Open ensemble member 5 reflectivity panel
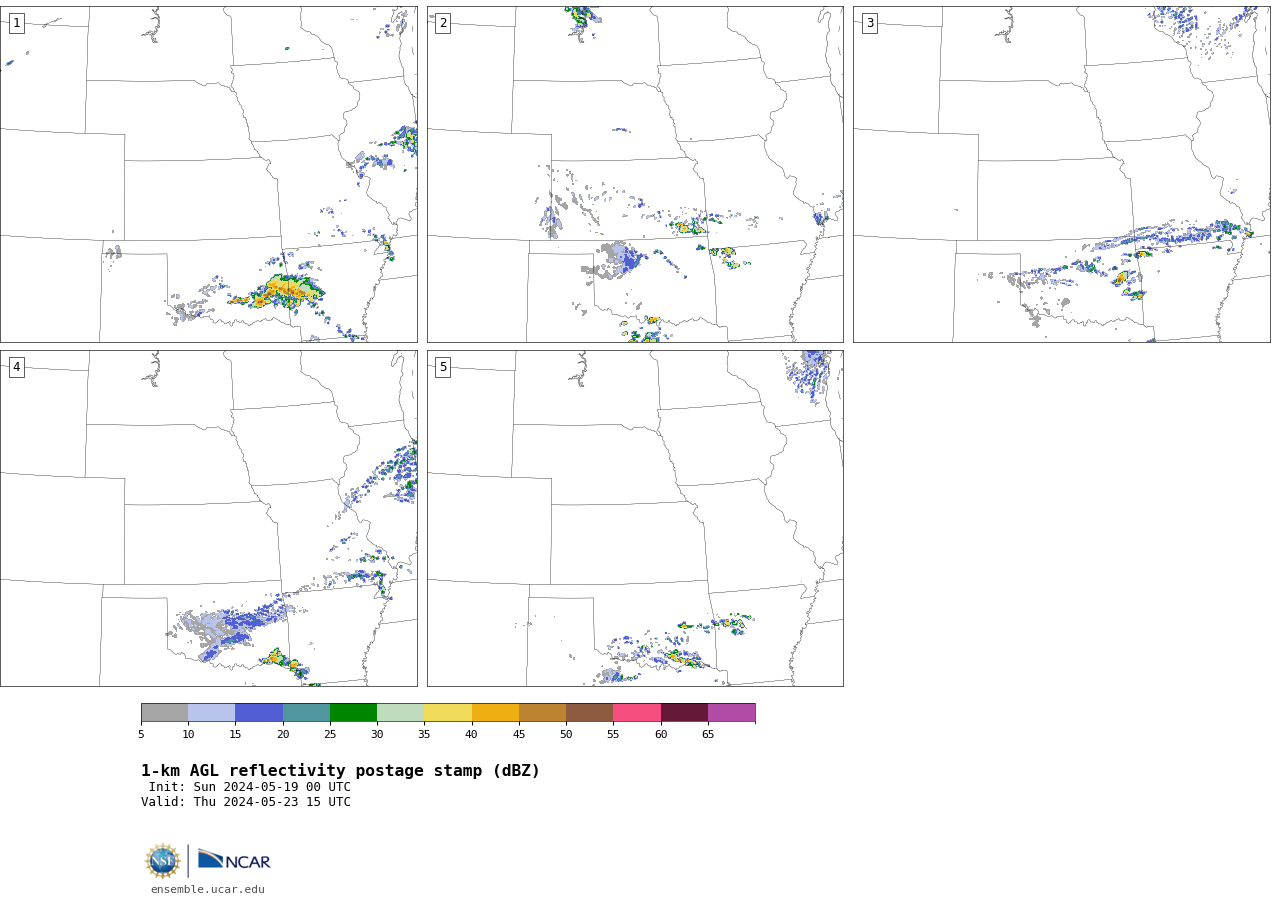The height and width of the screenshot is (901, 1280). pyautogui.click(x=635, y=518)
